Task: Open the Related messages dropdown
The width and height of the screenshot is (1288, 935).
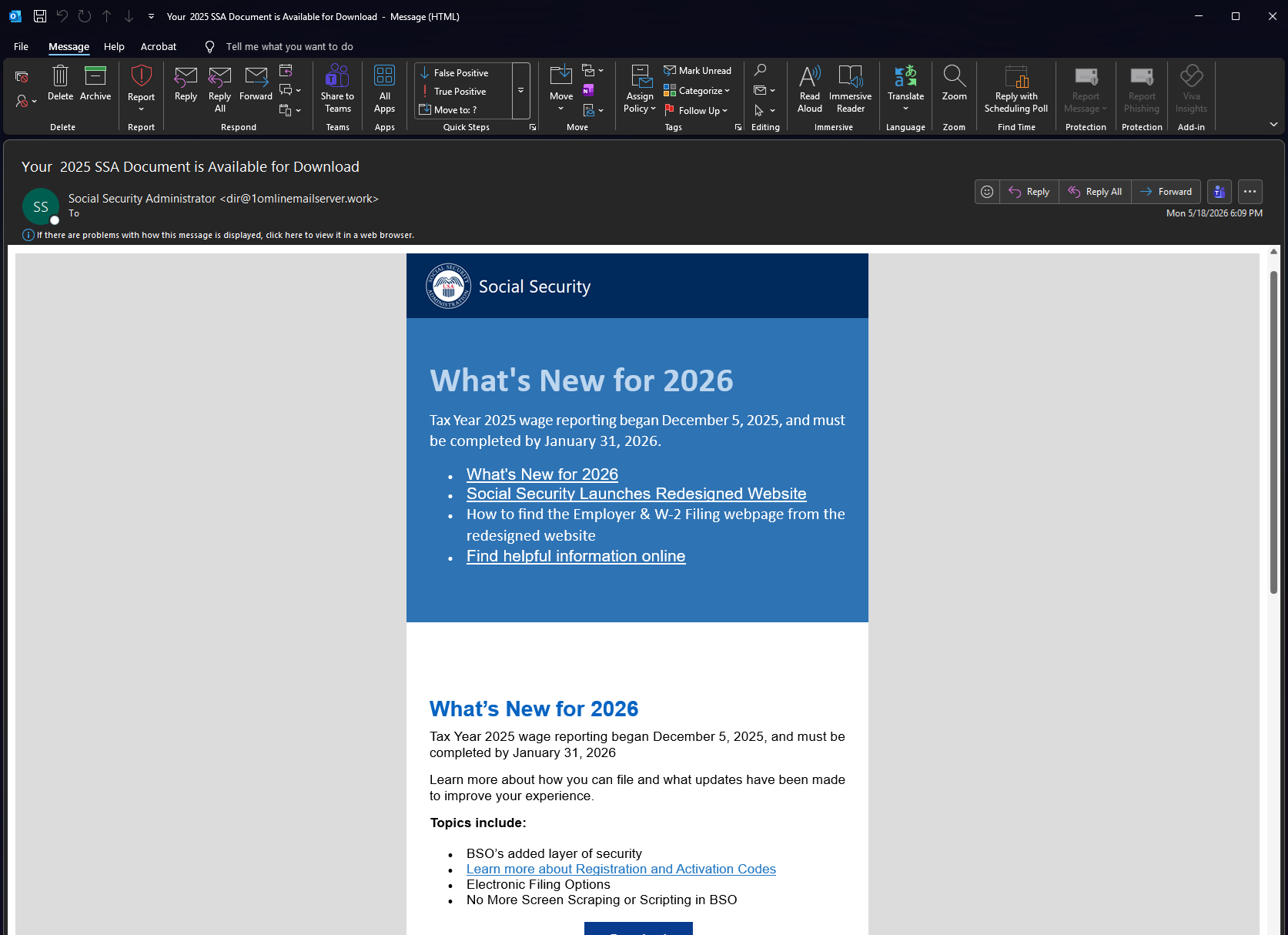Action: pos(764,90)
